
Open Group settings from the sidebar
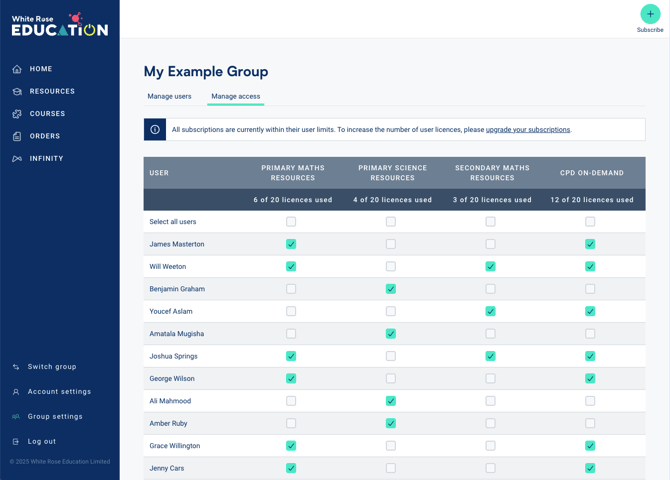click(x=55, y=416)
